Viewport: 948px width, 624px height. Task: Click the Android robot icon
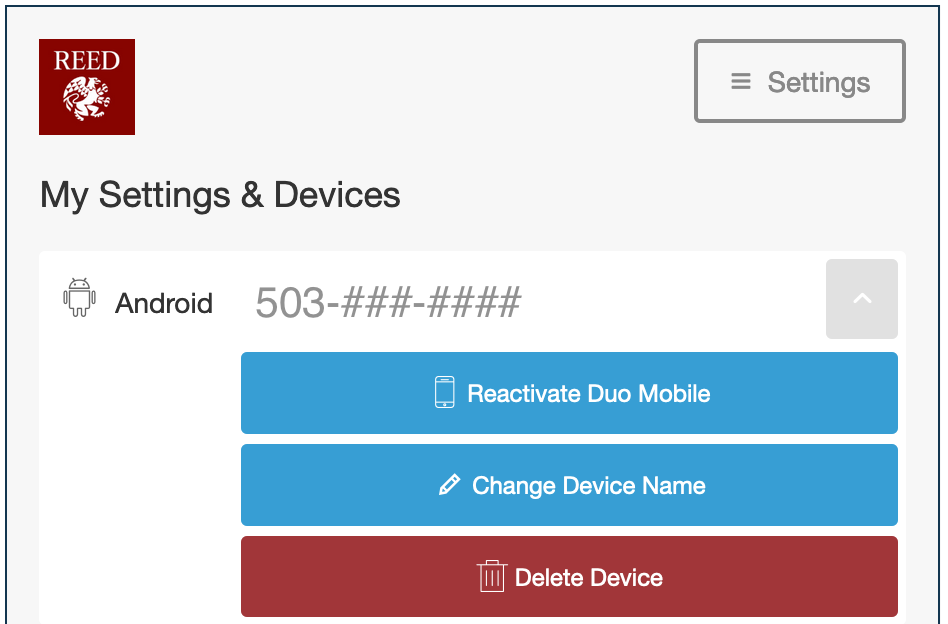pyautogui.click(x=79, y=298)
